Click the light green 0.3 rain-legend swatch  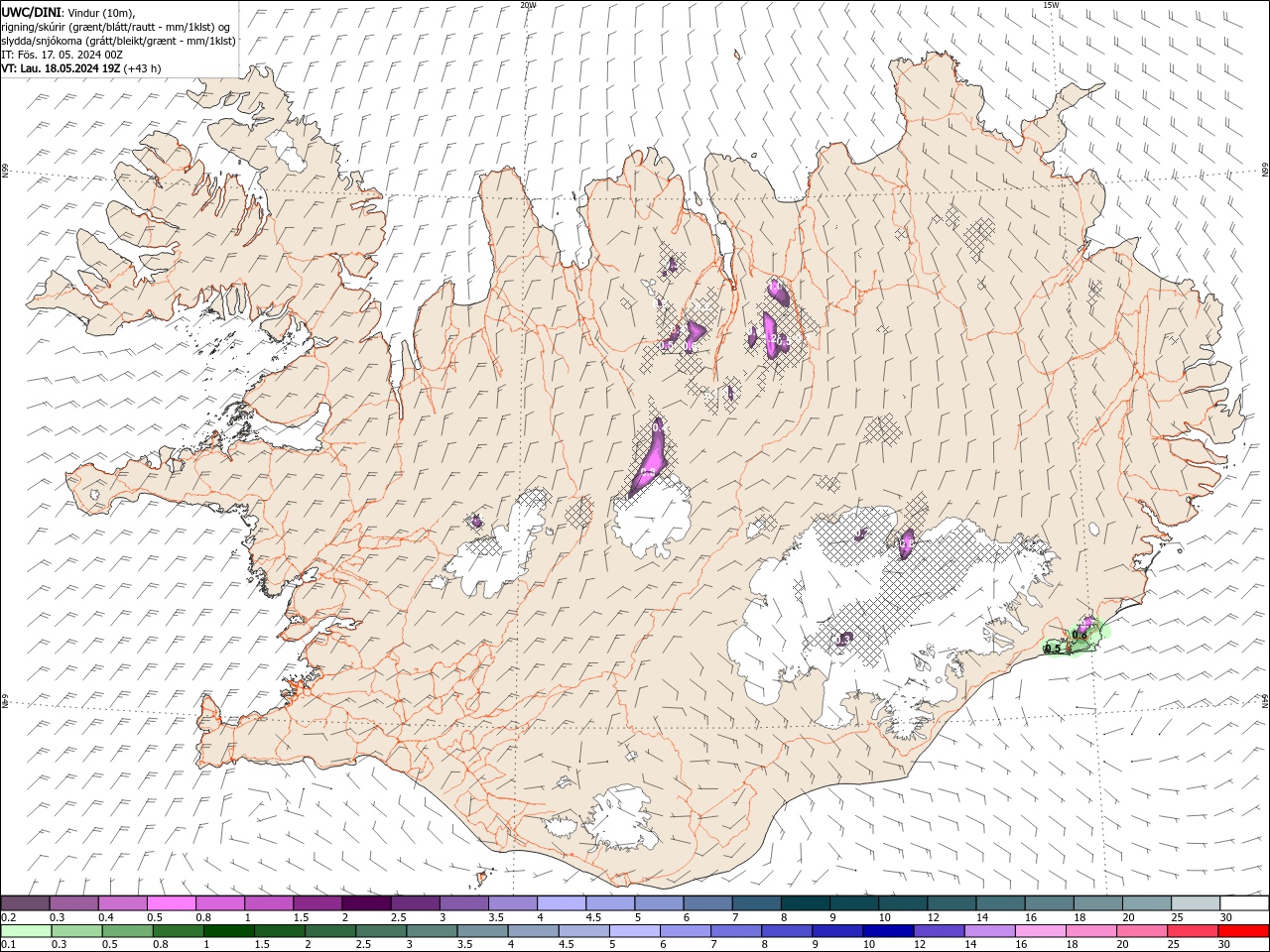(76, 931)
